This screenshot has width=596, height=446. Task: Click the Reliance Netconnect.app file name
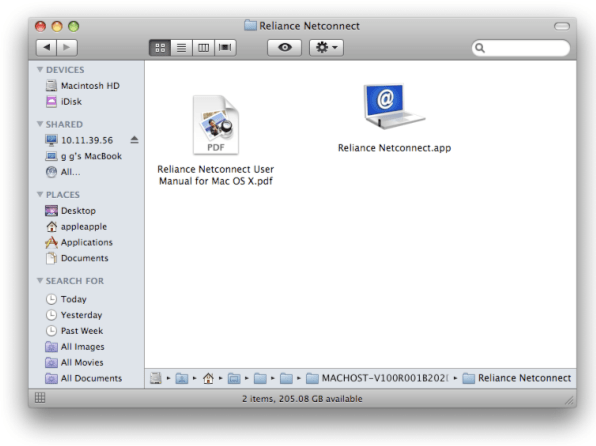pyautogui.click(x=394, y=148)
